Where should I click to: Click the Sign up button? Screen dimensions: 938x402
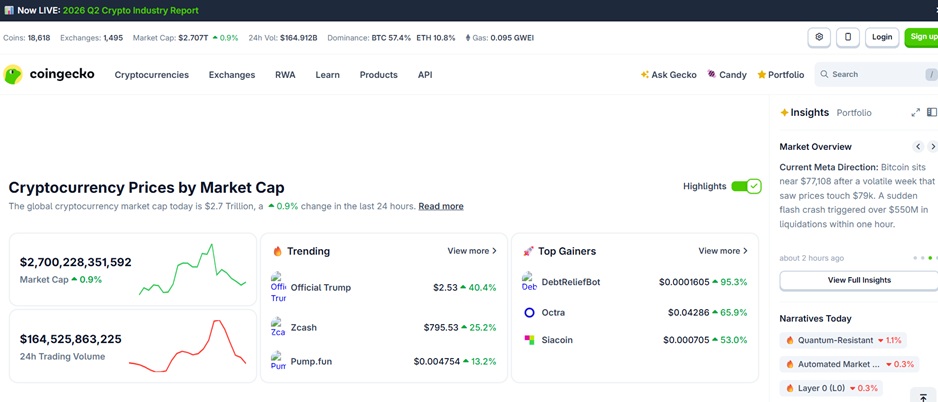922,37
